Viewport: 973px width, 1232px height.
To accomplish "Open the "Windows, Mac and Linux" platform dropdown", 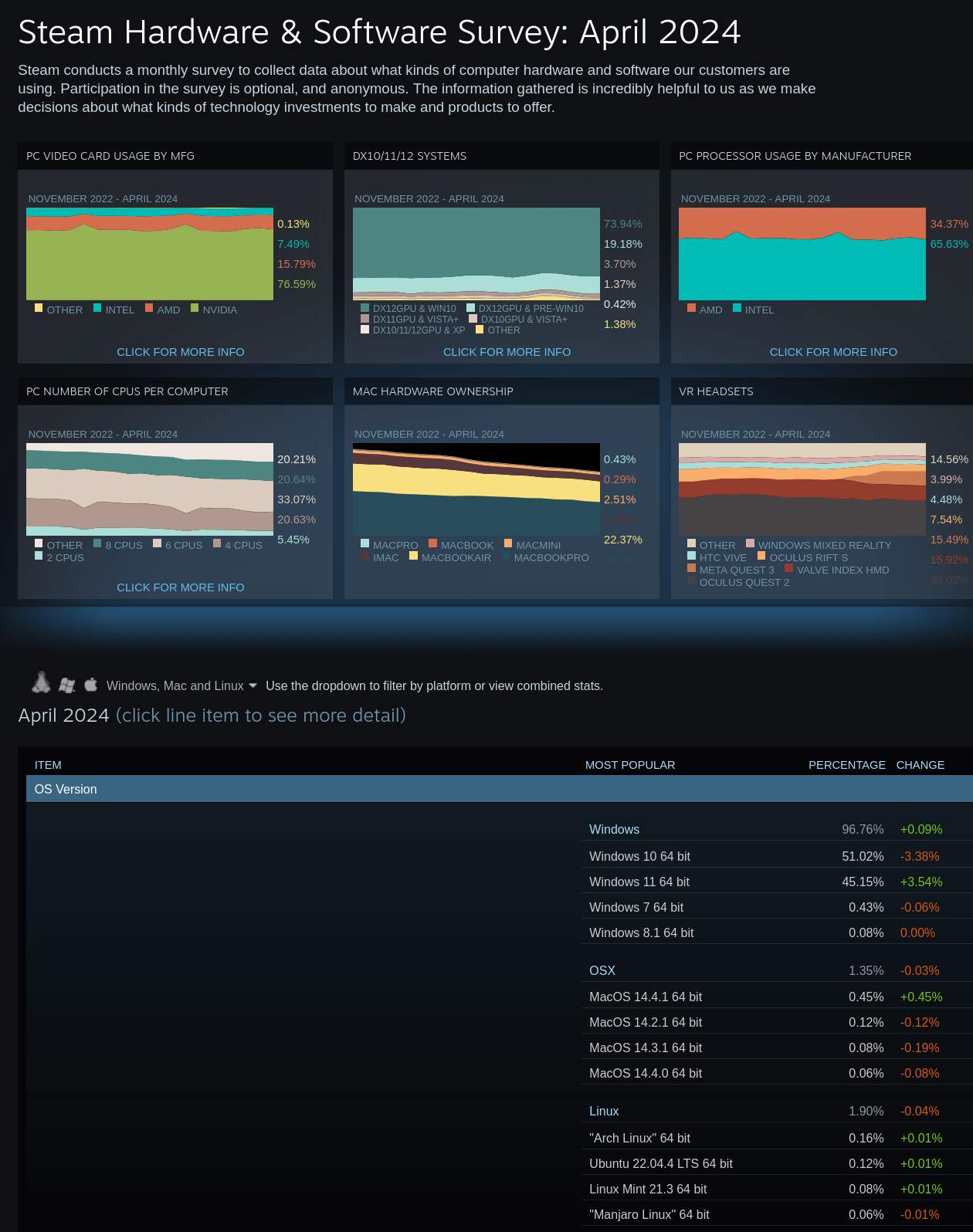I will (181, 685).
